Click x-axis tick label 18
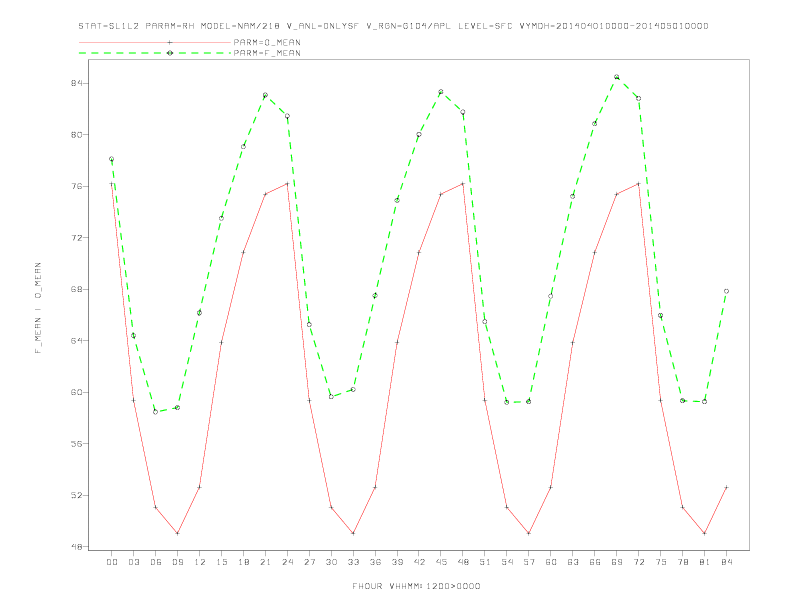792x612 pixels. pos(243,562)
